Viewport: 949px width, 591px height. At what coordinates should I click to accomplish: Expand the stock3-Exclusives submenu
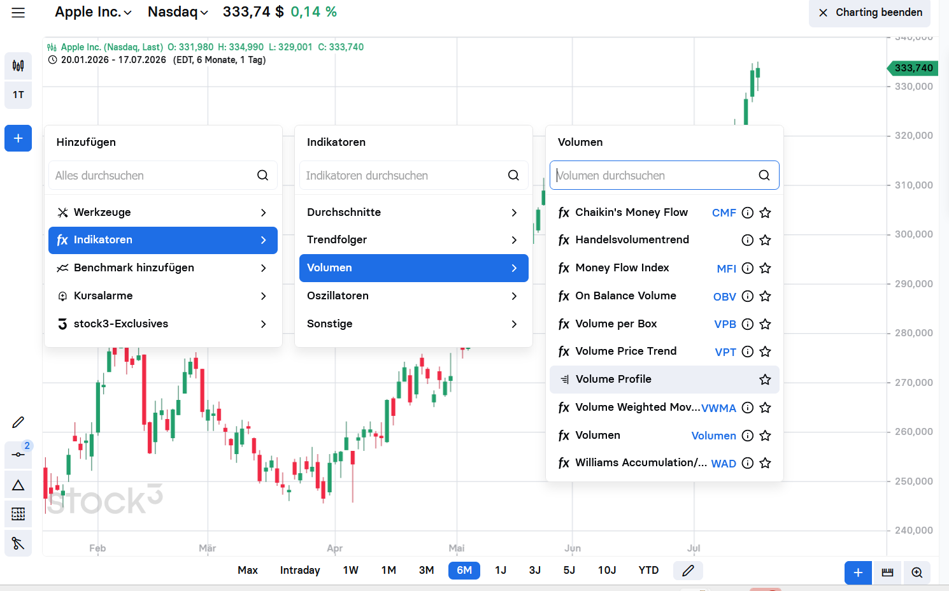[163, 323]
